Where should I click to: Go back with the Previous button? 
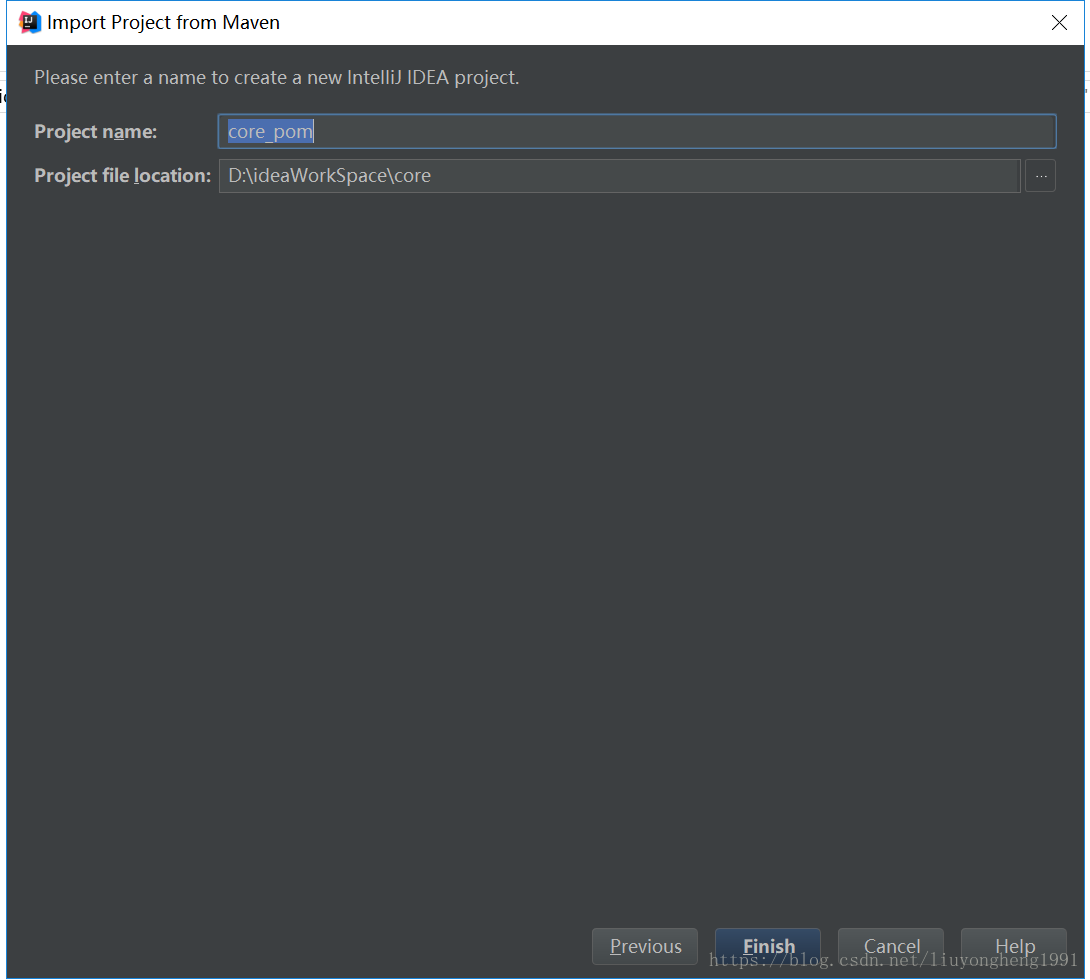644,946
